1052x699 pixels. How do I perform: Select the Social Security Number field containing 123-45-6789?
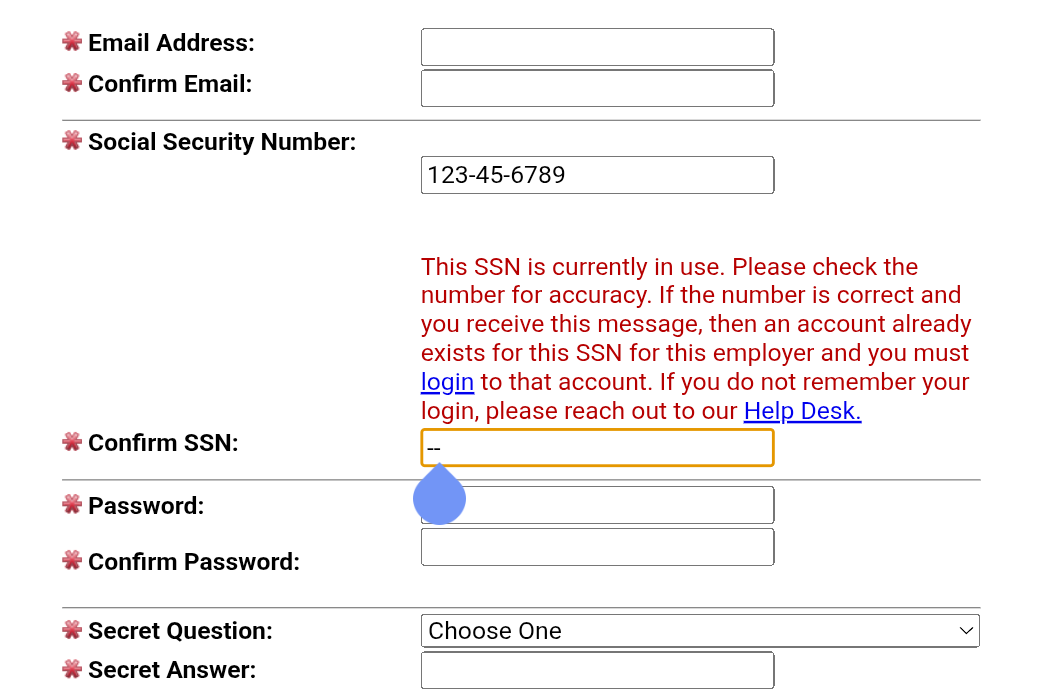[x=597, y=175]
